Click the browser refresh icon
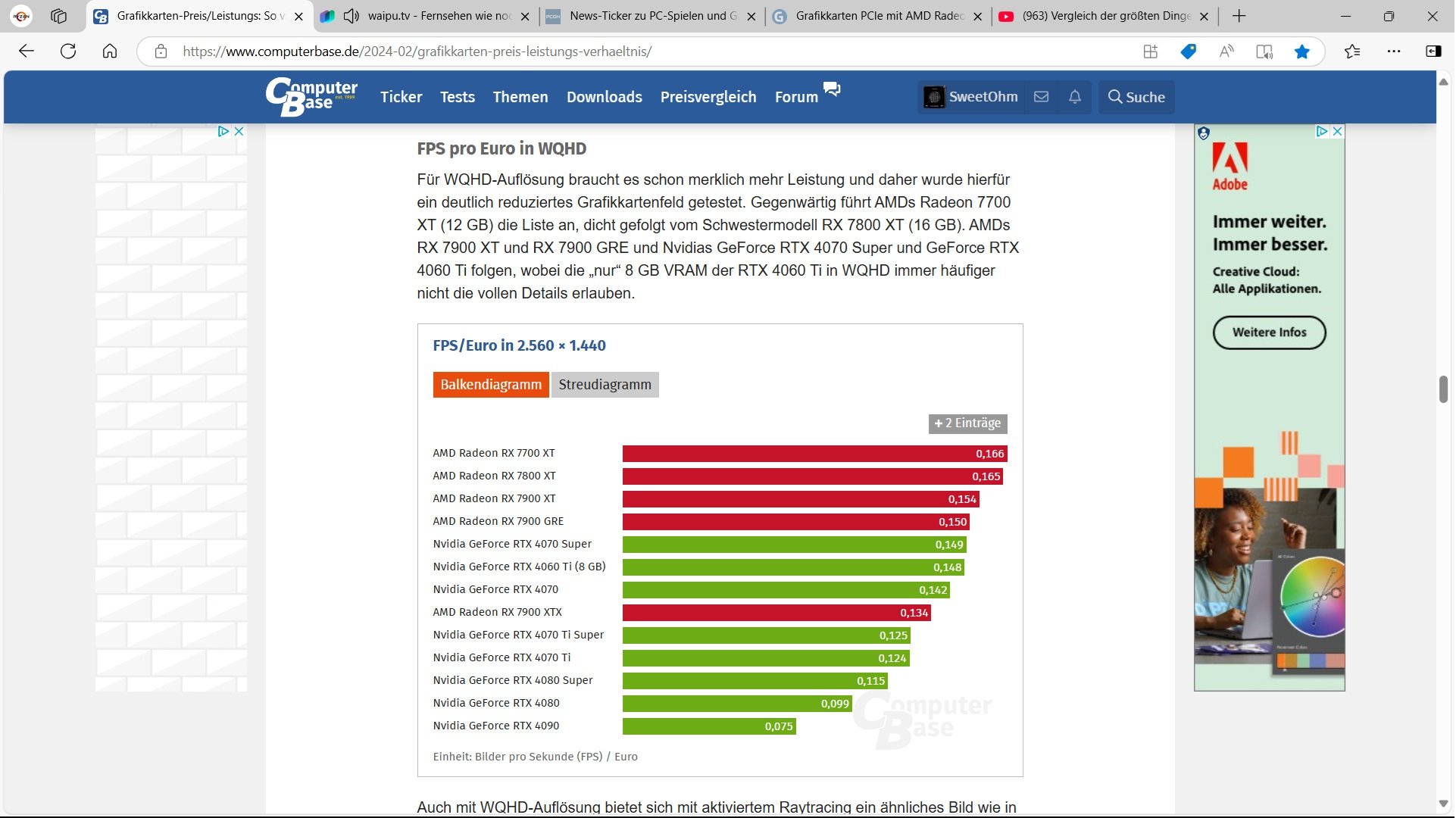This screenshot has width=1456, height=818. (68, 52)
